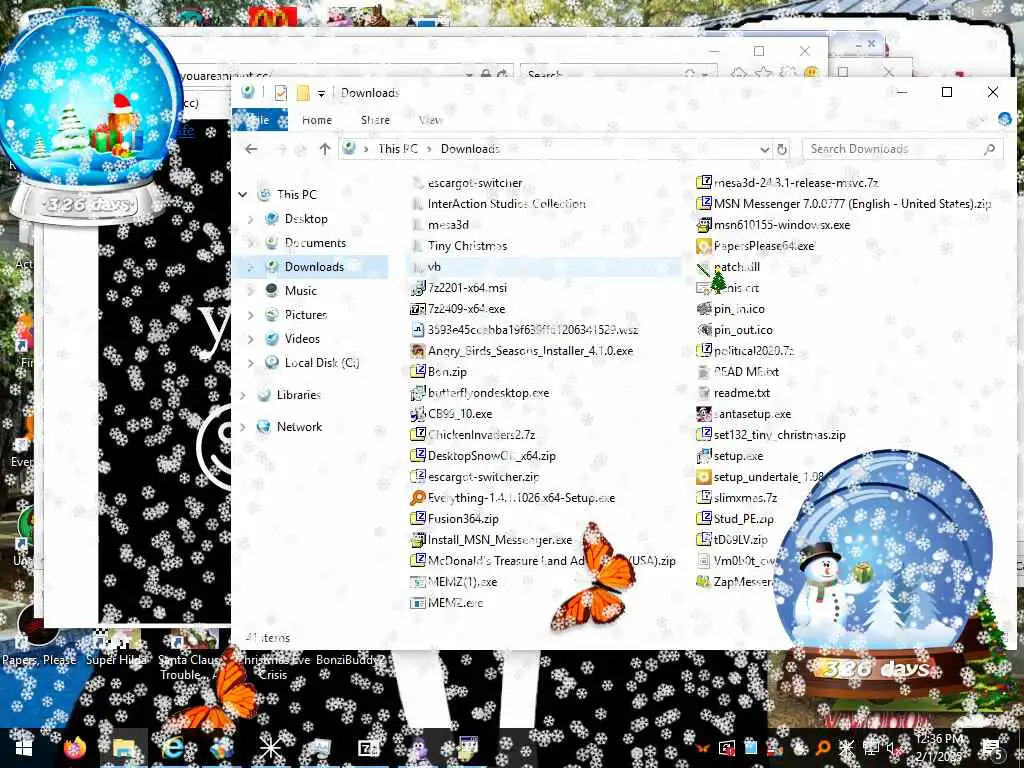Select Downloads in the navigation pane
The image size is (1024, 768).
(314, 266)
